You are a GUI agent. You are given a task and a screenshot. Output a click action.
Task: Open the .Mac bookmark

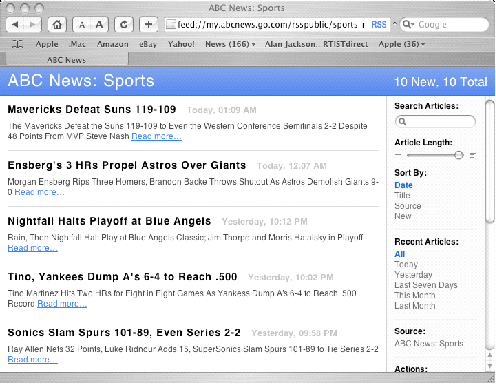coord(77,44)
